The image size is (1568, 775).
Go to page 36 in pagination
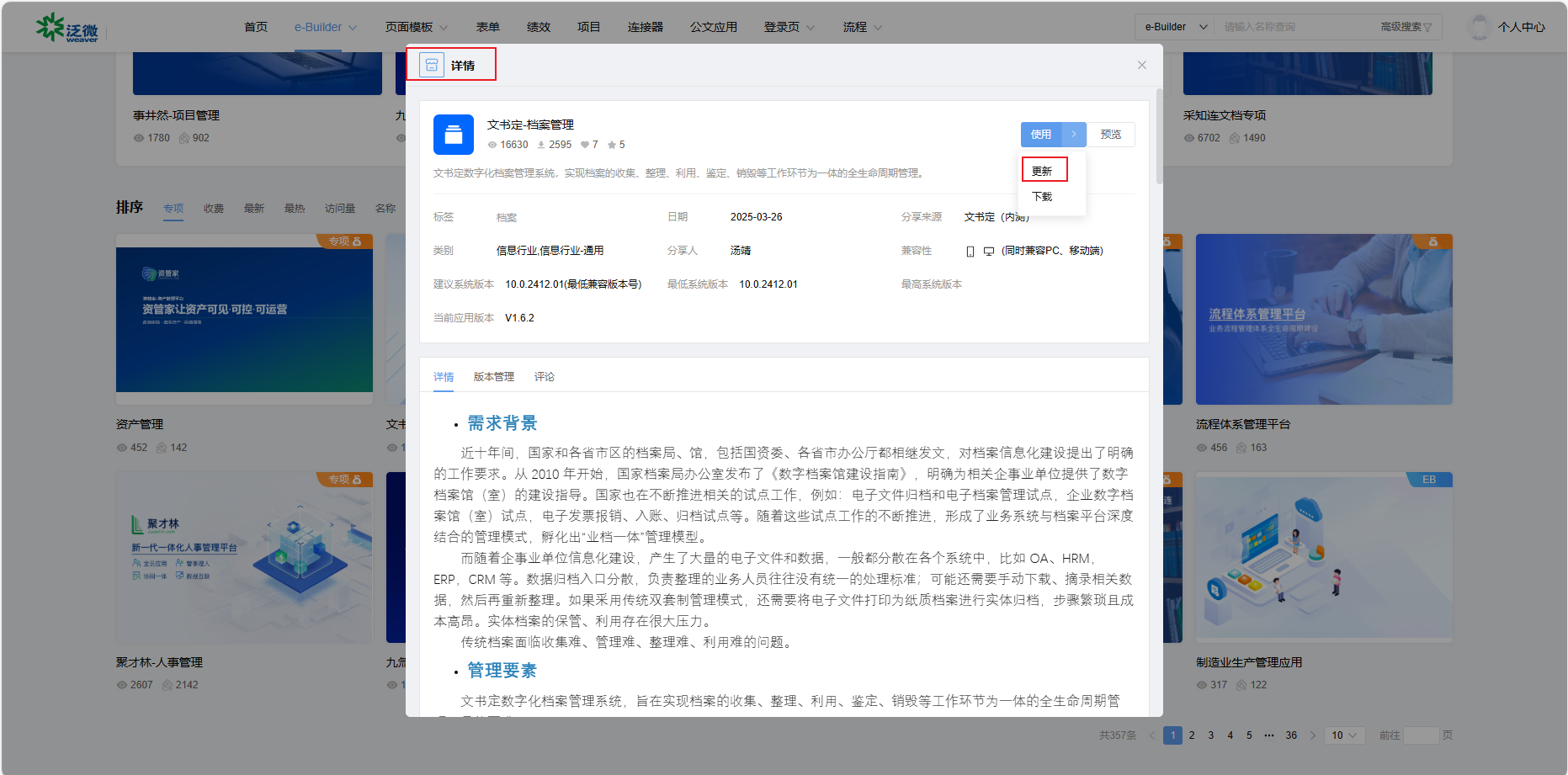(1291, 735)
